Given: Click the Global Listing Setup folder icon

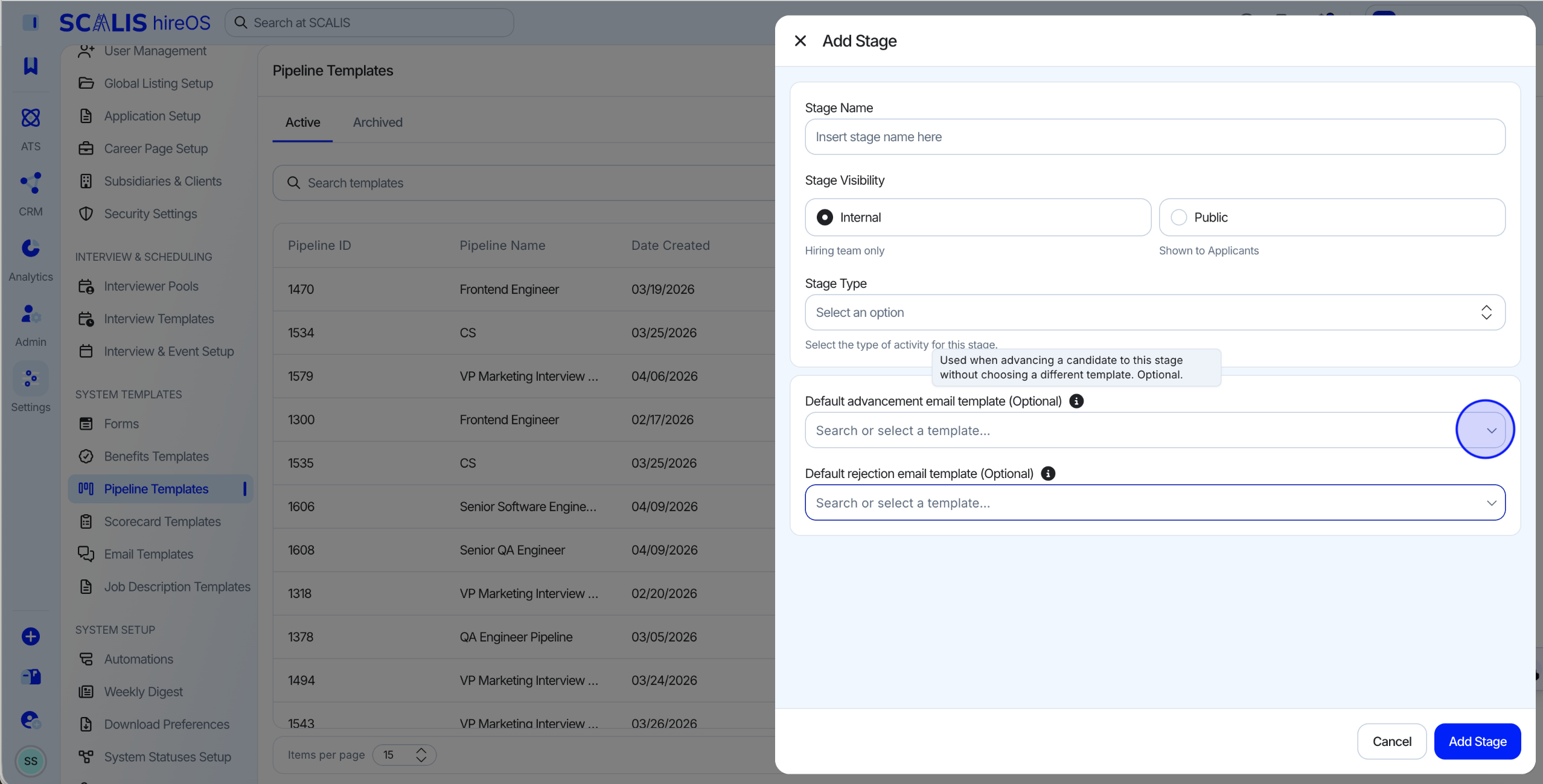Looking at the screenshot, I should coord(86,83).
